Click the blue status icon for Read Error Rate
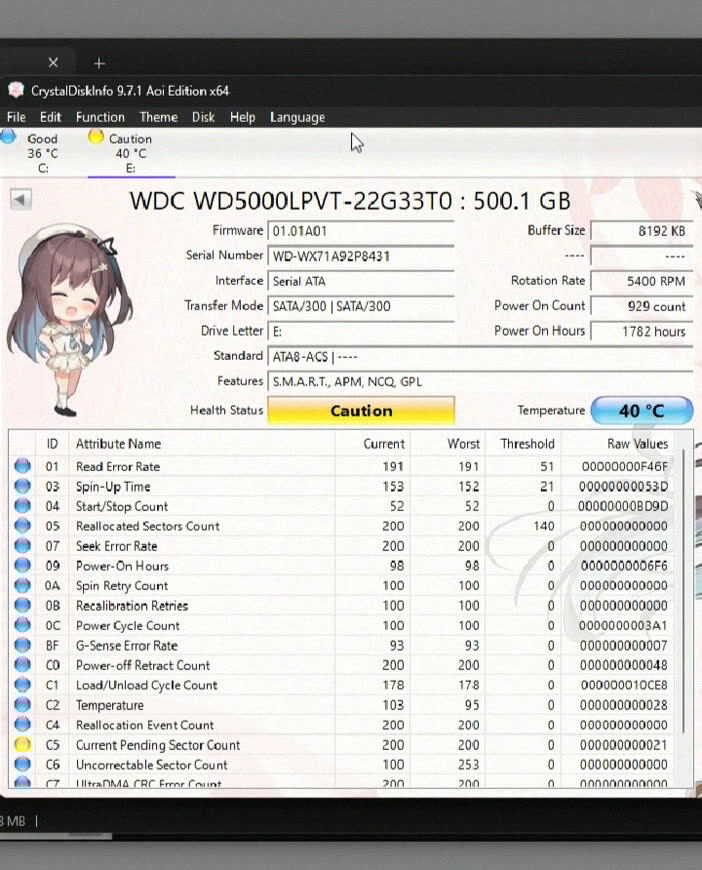Image resolution: width=702 pixels, height=870 pixels. (x=22, y=466)
